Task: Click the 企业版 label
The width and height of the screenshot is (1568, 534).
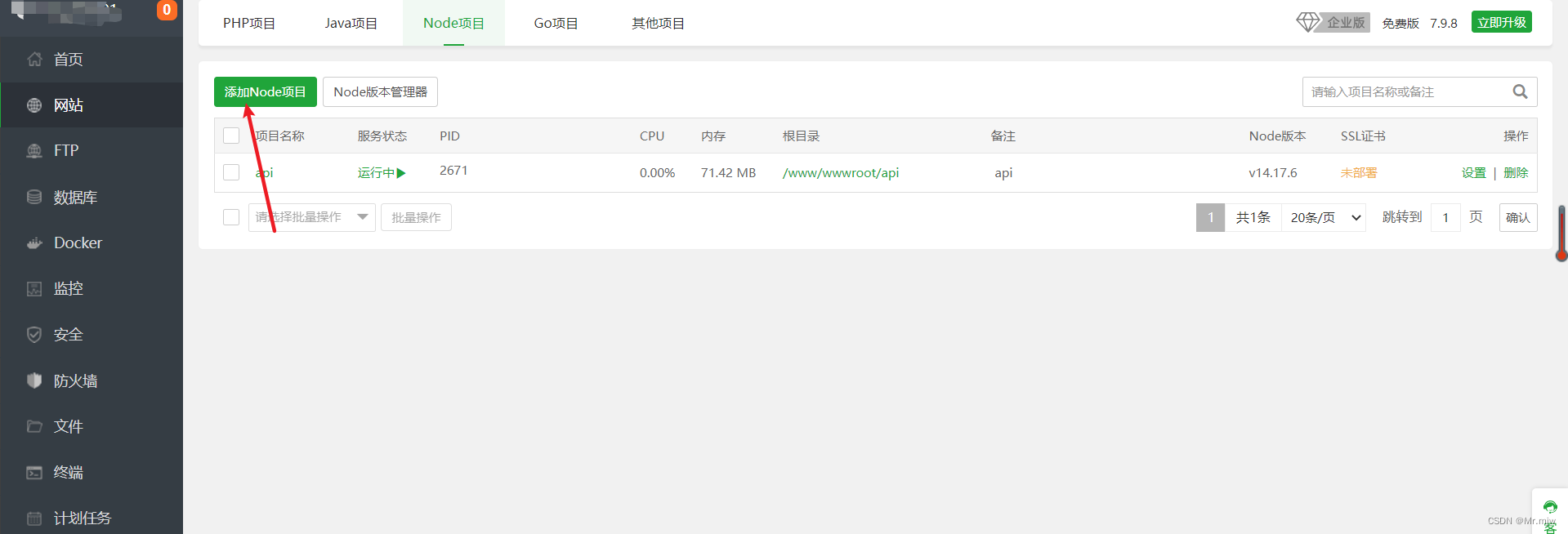Action: [1346, 22]
